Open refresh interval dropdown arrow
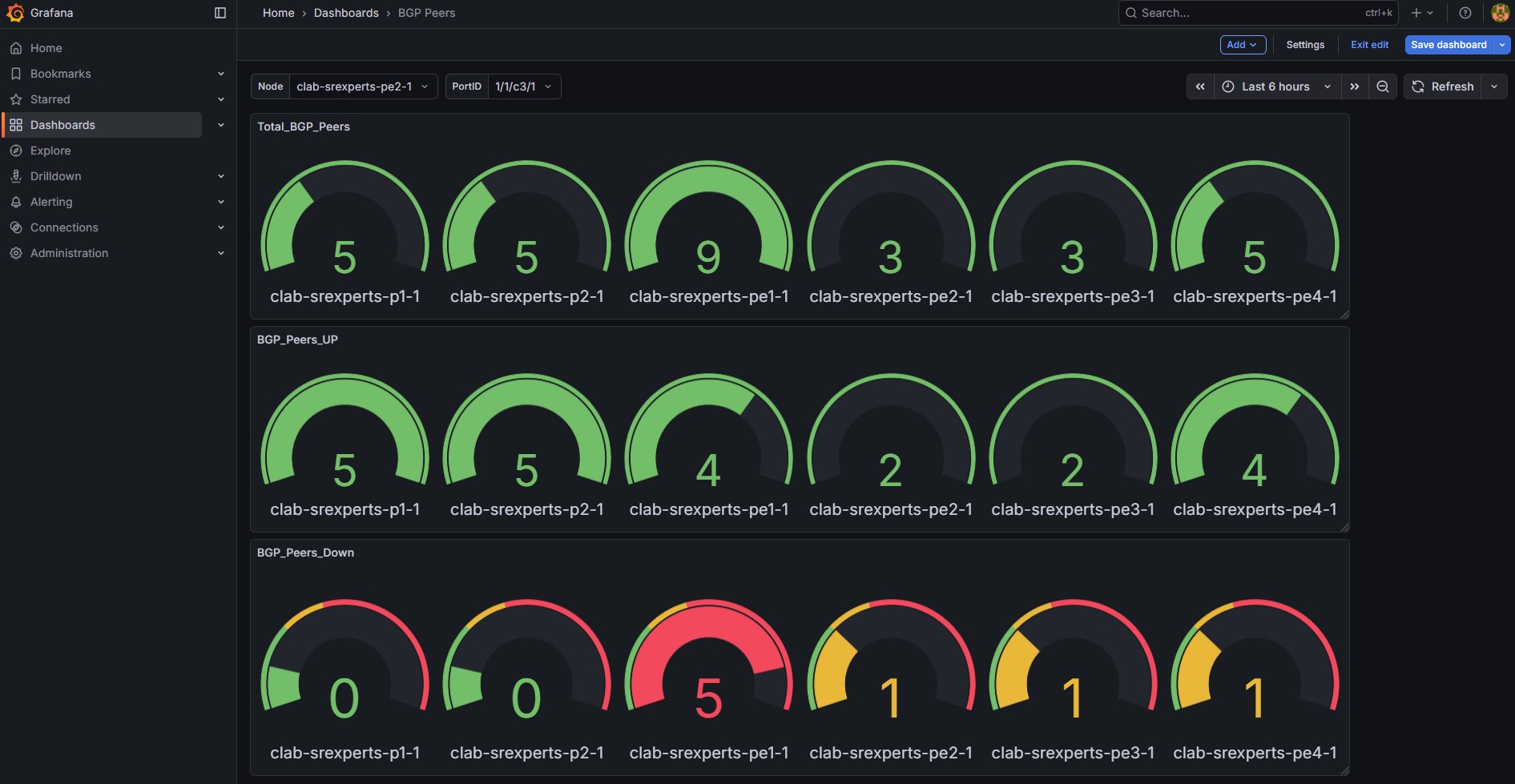The image size is (1515, 784). click(1494, 86)
